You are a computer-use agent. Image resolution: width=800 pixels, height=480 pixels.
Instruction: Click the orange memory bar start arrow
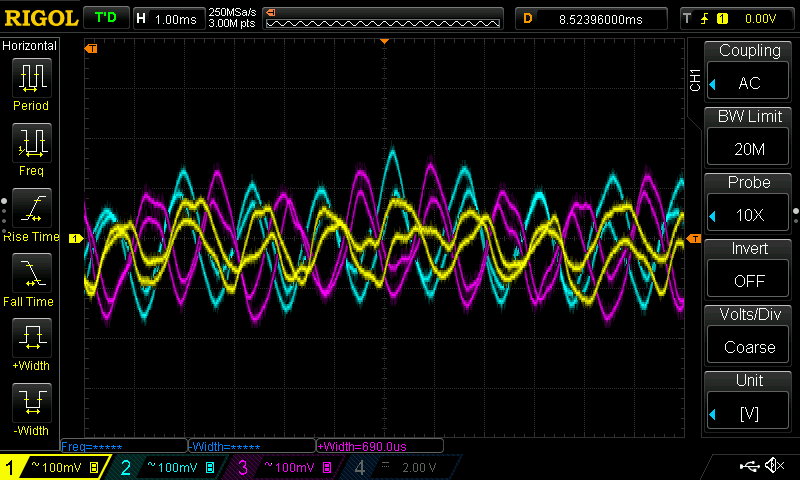point(271,13)
